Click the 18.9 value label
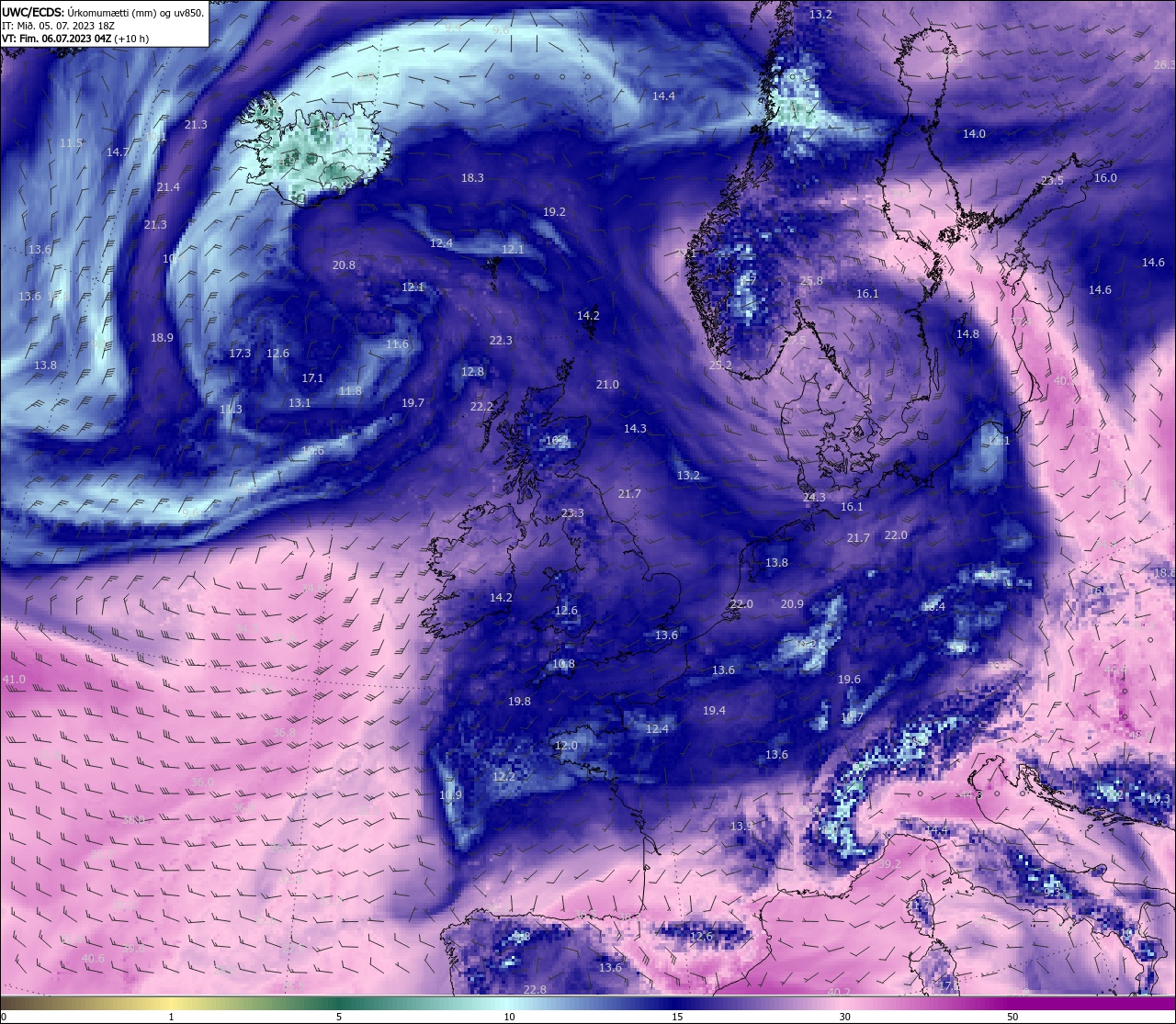 pos(162,338)
